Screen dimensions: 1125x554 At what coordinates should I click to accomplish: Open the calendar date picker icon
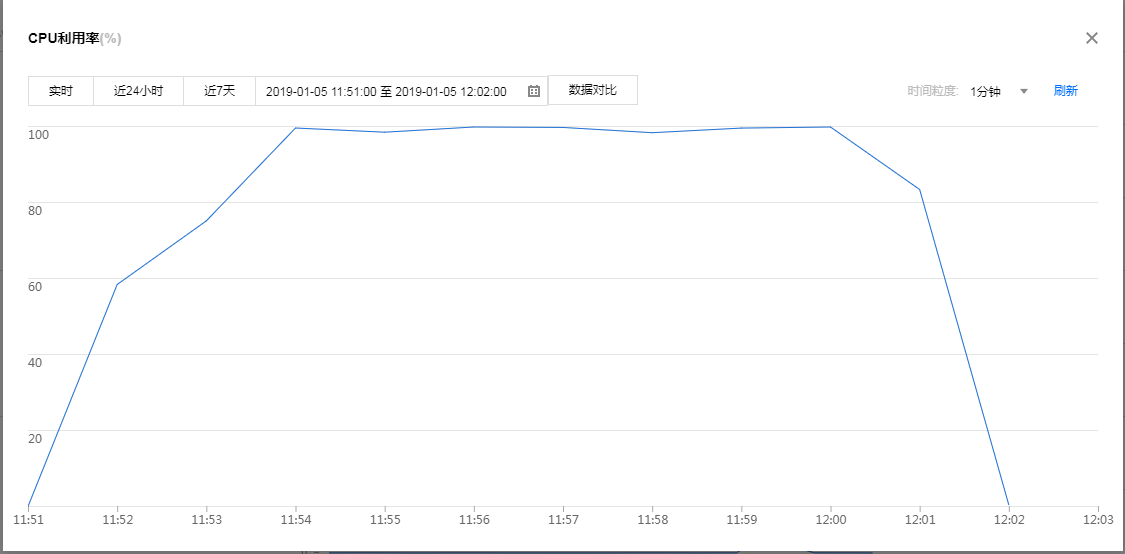pyautogui.click(x=534, y=91)
